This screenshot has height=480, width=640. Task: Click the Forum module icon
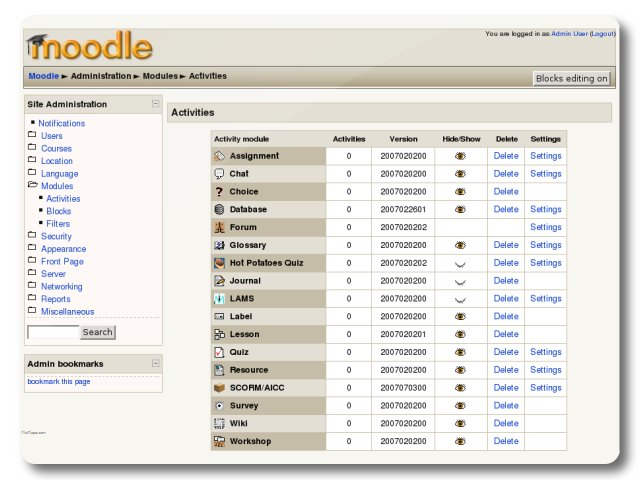pos(219,227)
